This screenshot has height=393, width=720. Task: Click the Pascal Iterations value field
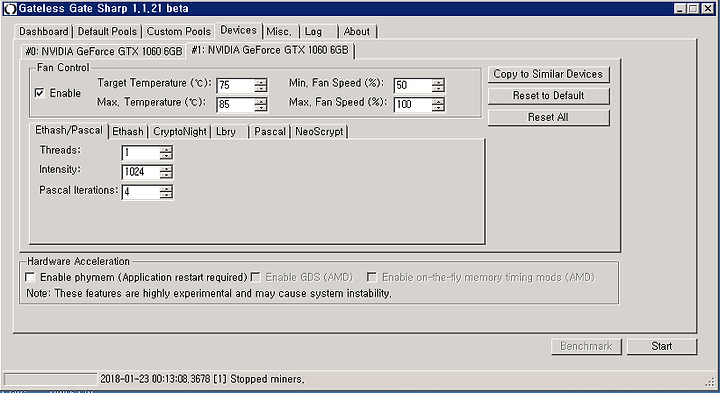(x=141, y=192)
